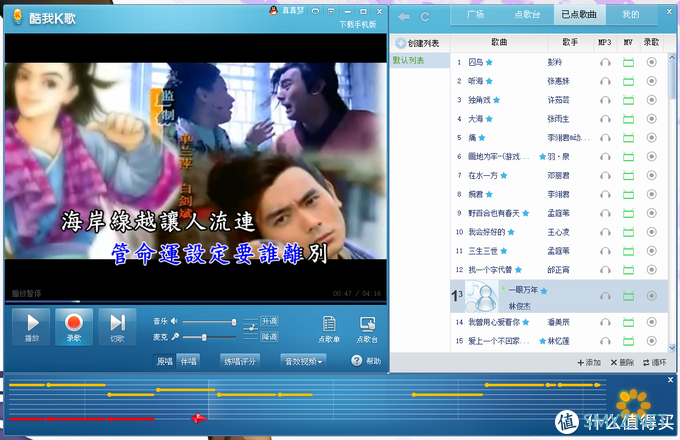Click the 麦克 microphone icon
680x440 pixels.
175,336
